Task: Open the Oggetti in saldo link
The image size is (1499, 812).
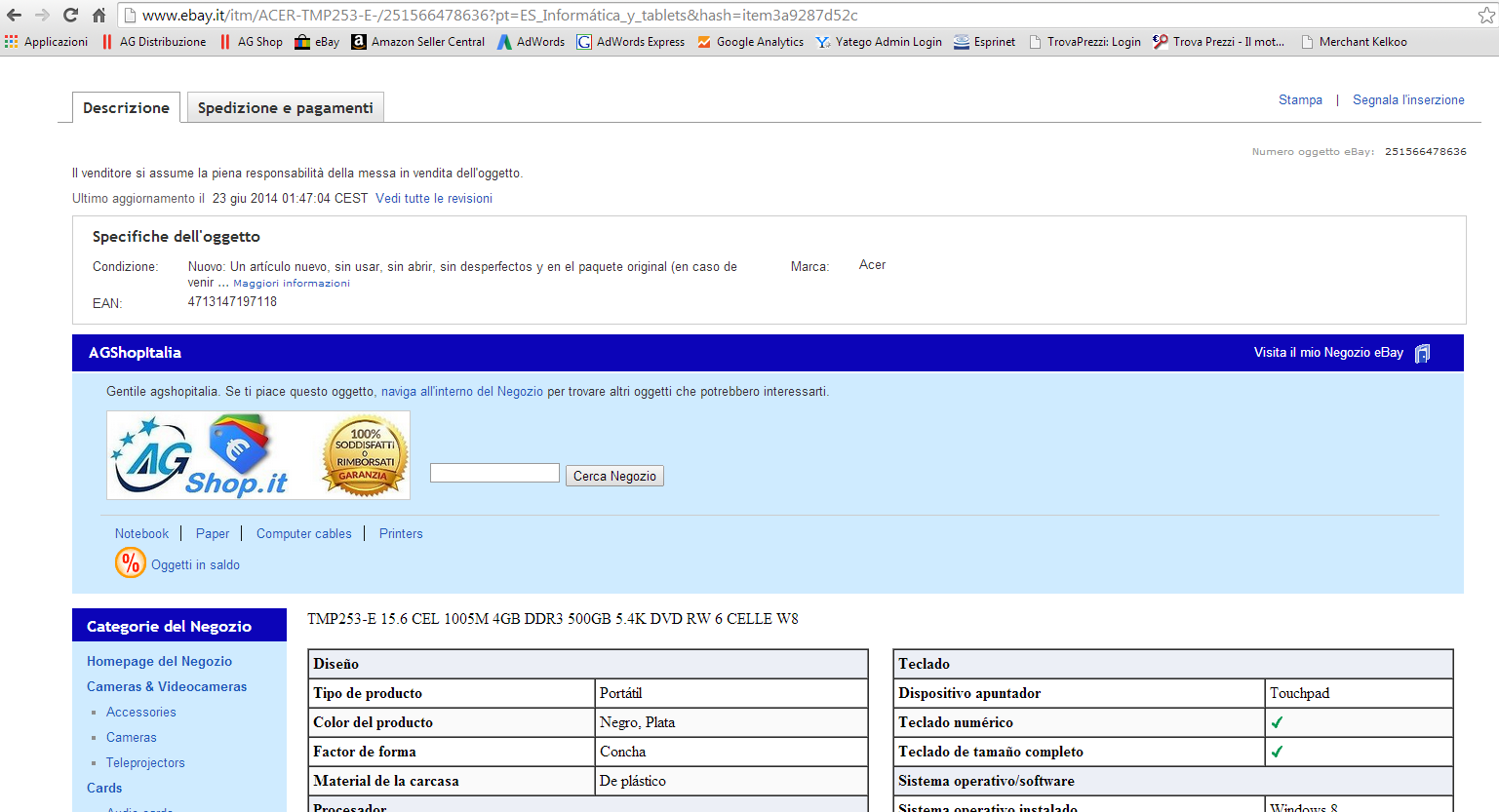Action: [x=195, y=564]
